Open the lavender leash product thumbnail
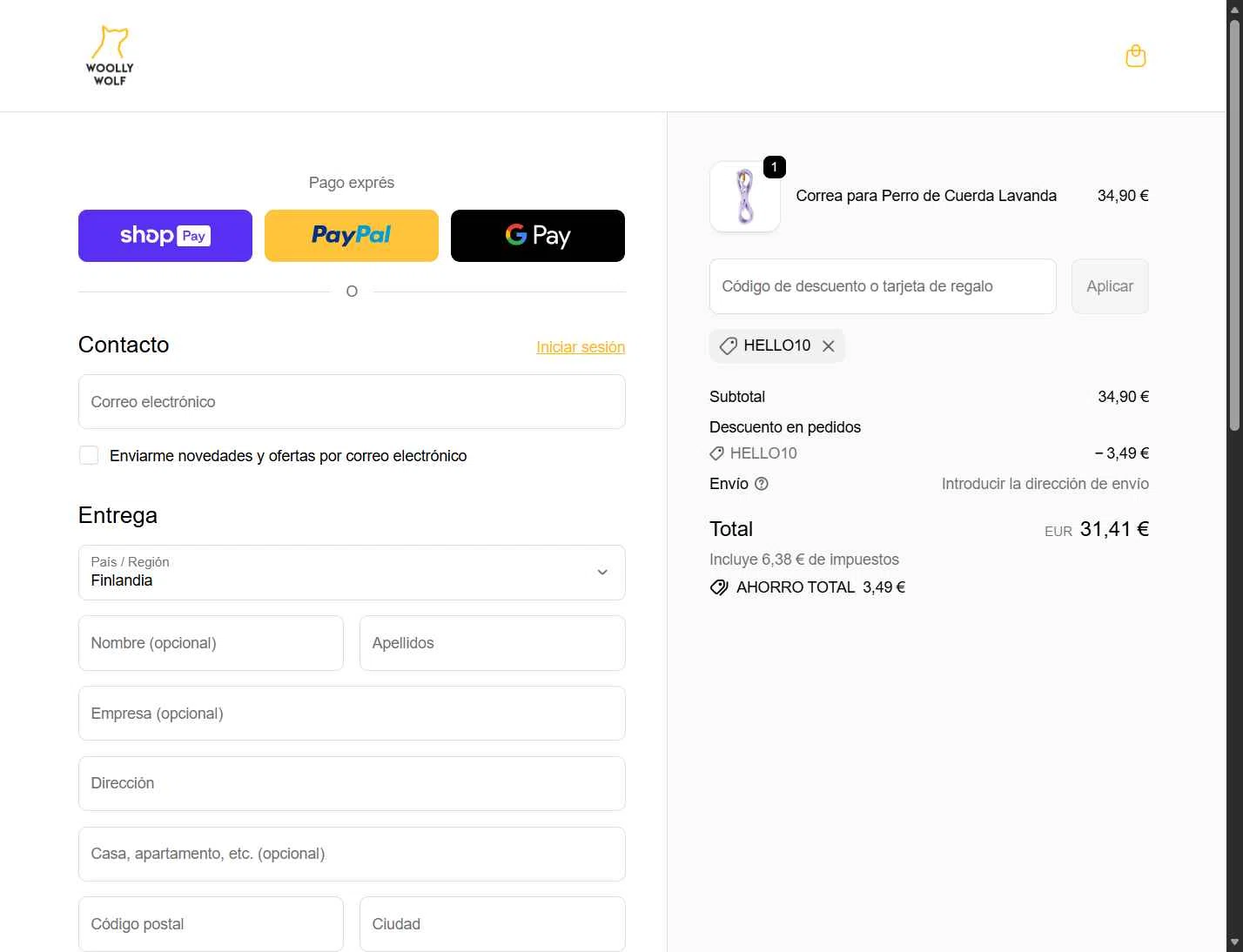Screen dimensions: 1243x952 point(744,197)
